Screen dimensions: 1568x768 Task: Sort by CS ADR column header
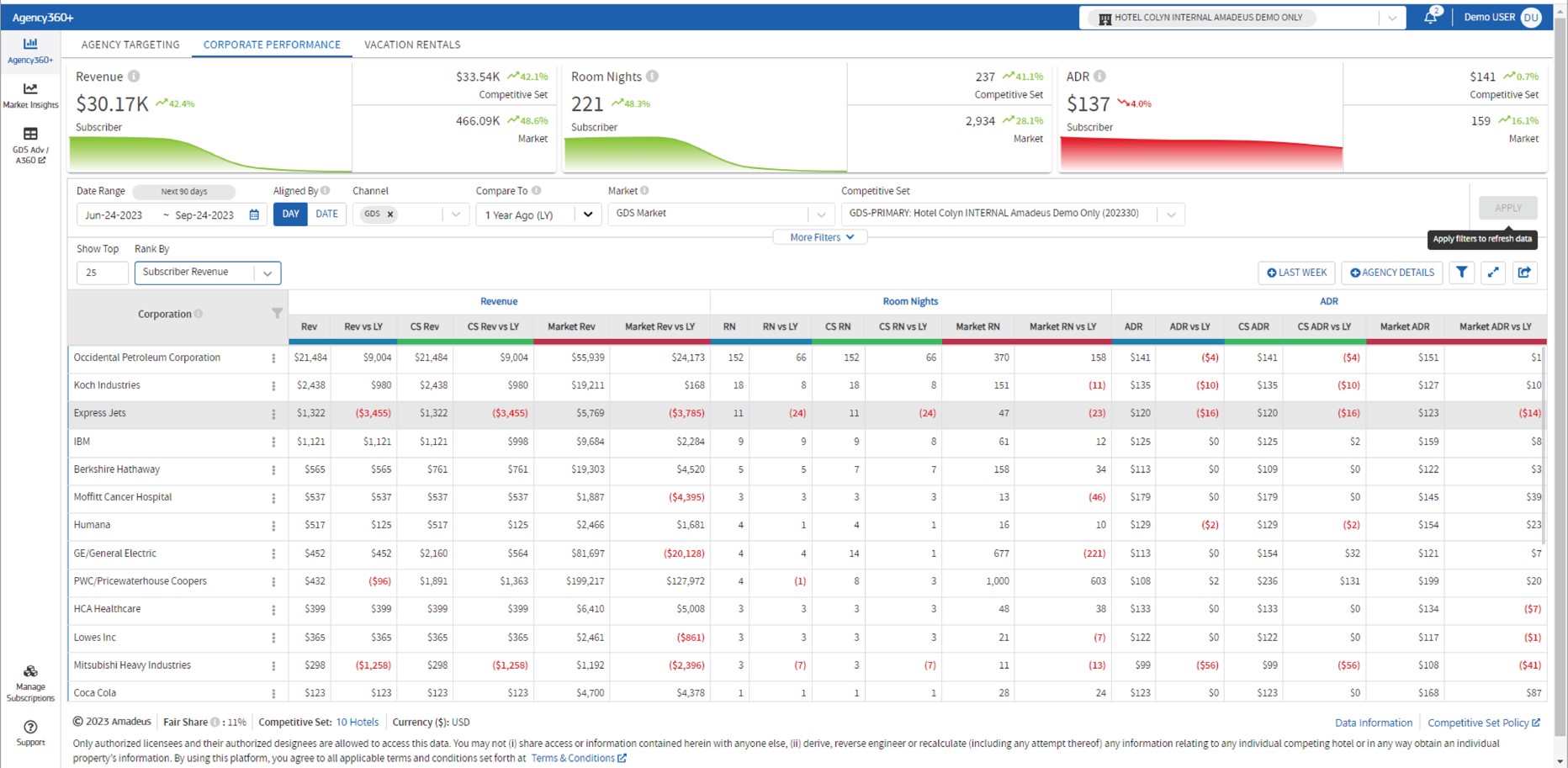click(x=1253, y=326)
